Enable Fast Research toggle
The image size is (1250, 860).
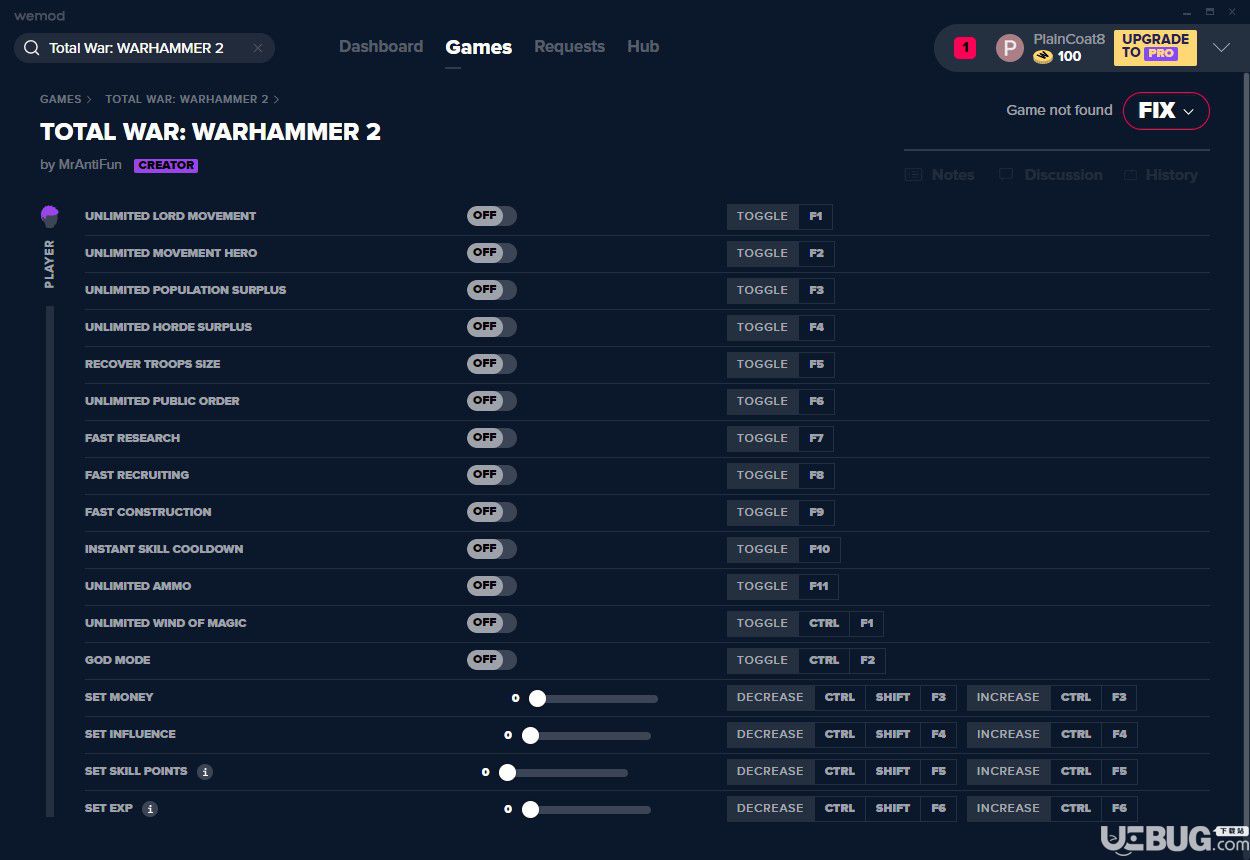click(x=492, y=438)
